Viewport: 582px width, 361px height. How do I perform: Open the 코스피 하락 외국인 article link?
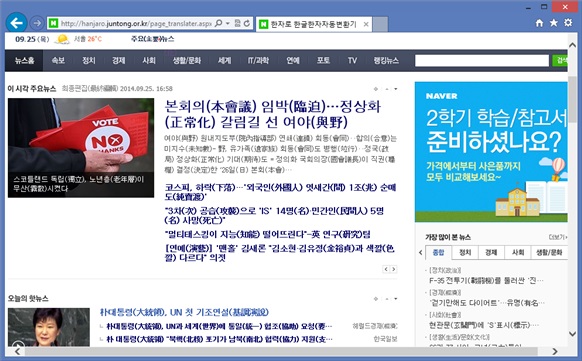point(280,192)
